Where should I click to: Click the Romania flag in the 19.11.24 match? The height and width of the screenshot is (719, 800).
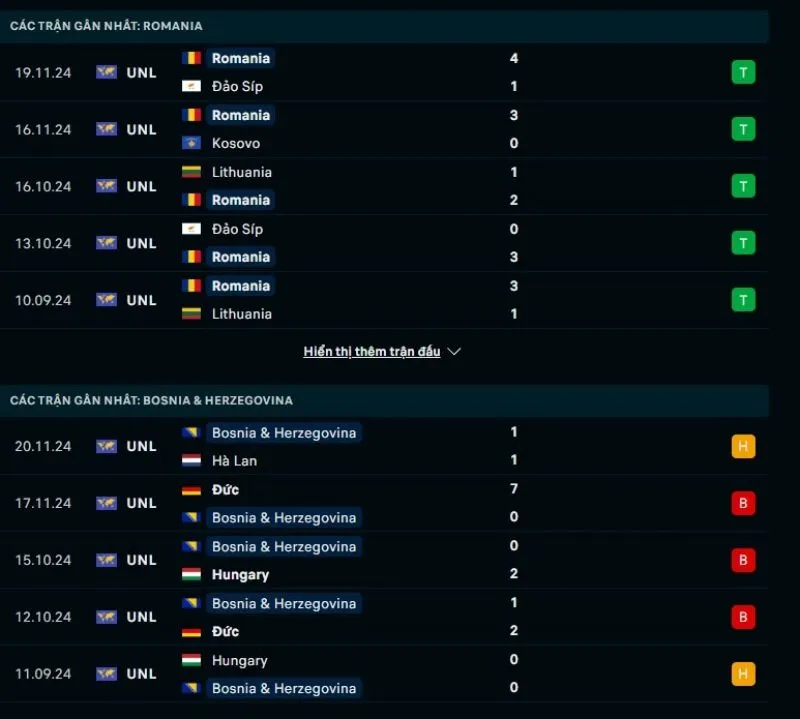192,58
